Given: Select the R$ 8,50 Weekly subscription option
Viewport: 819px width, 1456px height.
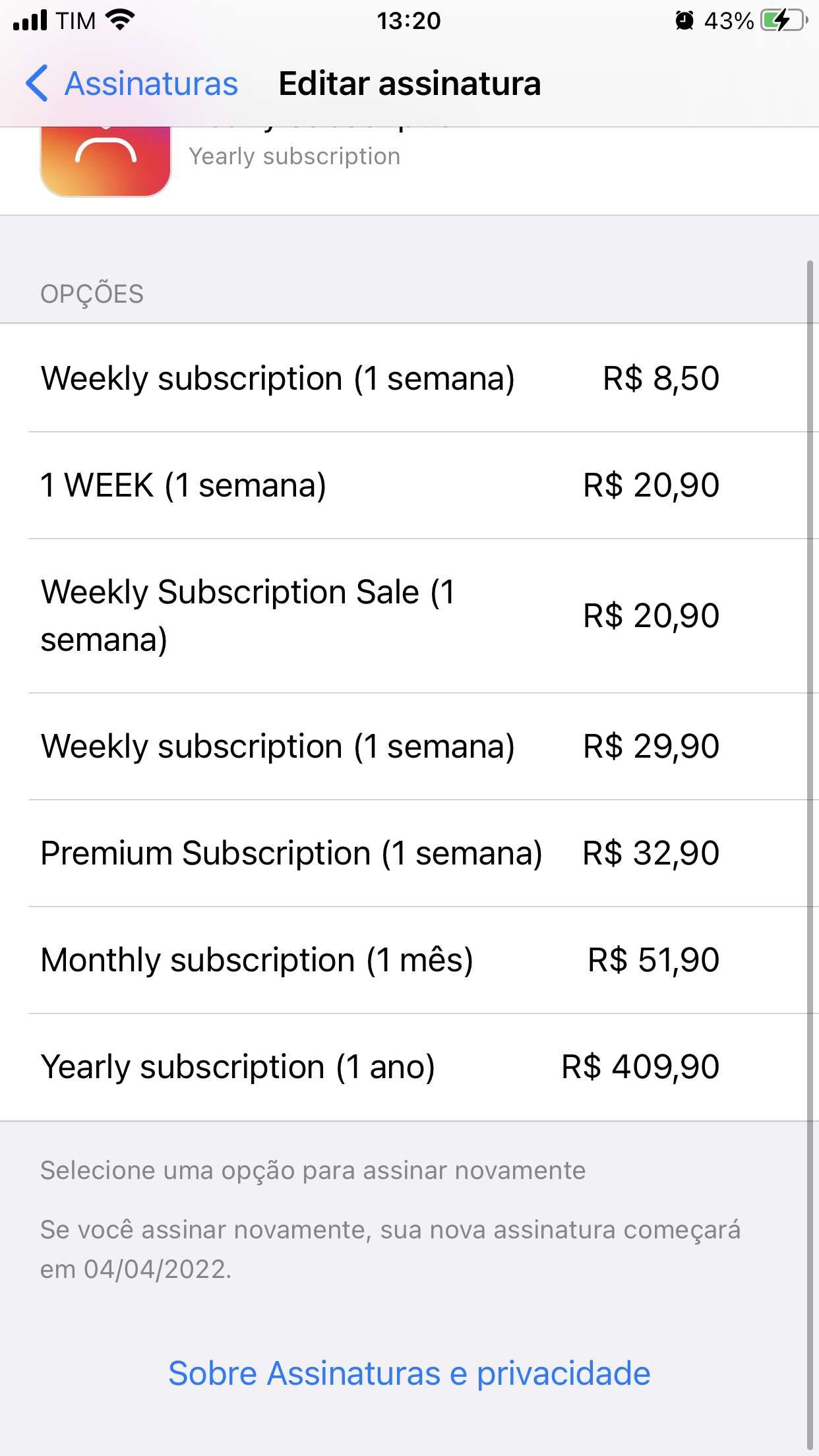Looking at the screenshot, I should click(380, 379).
